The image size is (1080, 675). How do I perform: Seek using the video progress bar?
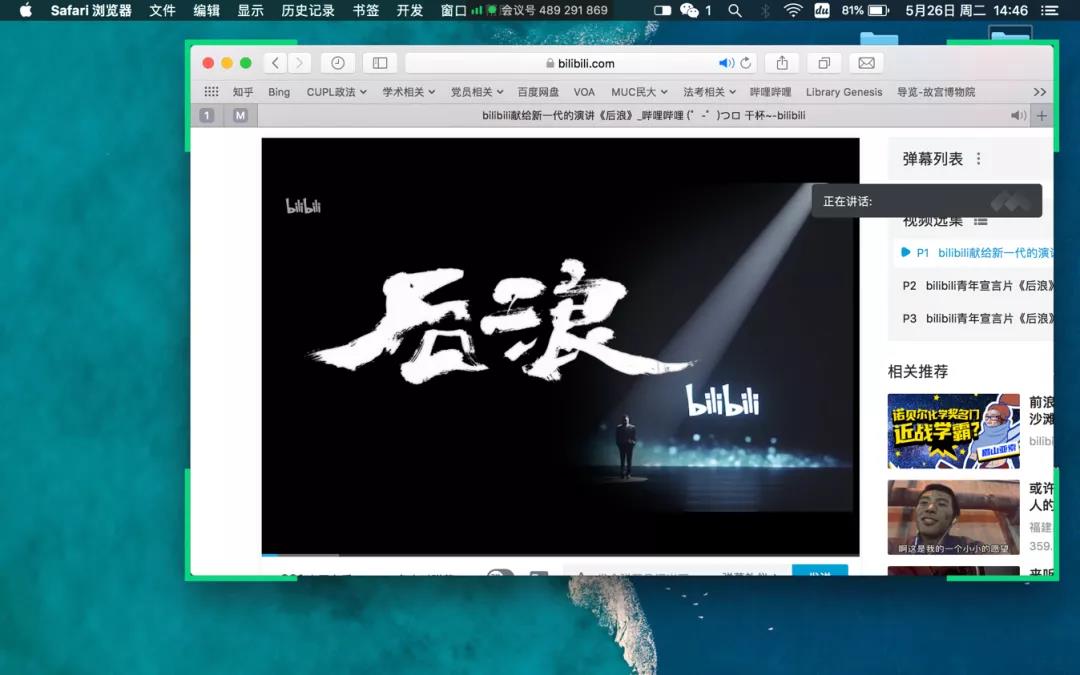click(x=560, y=554)
